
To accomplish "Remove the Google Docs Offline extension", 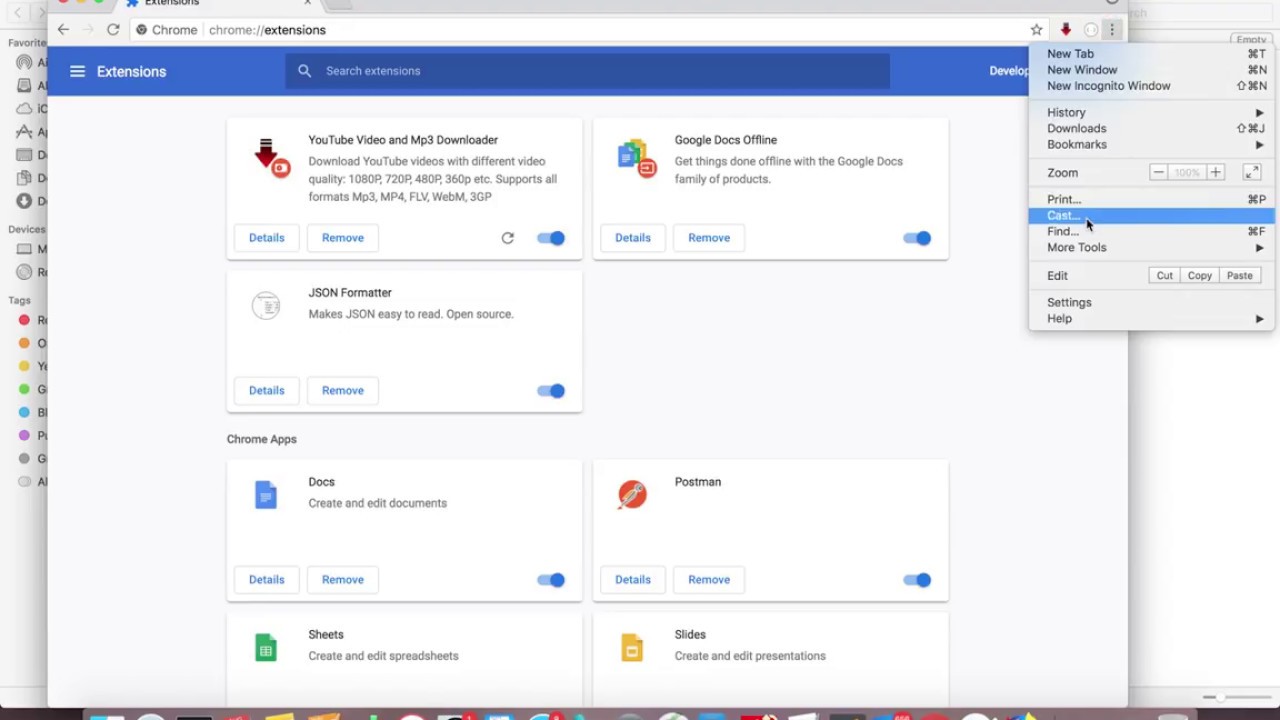I will click(709, 238).
